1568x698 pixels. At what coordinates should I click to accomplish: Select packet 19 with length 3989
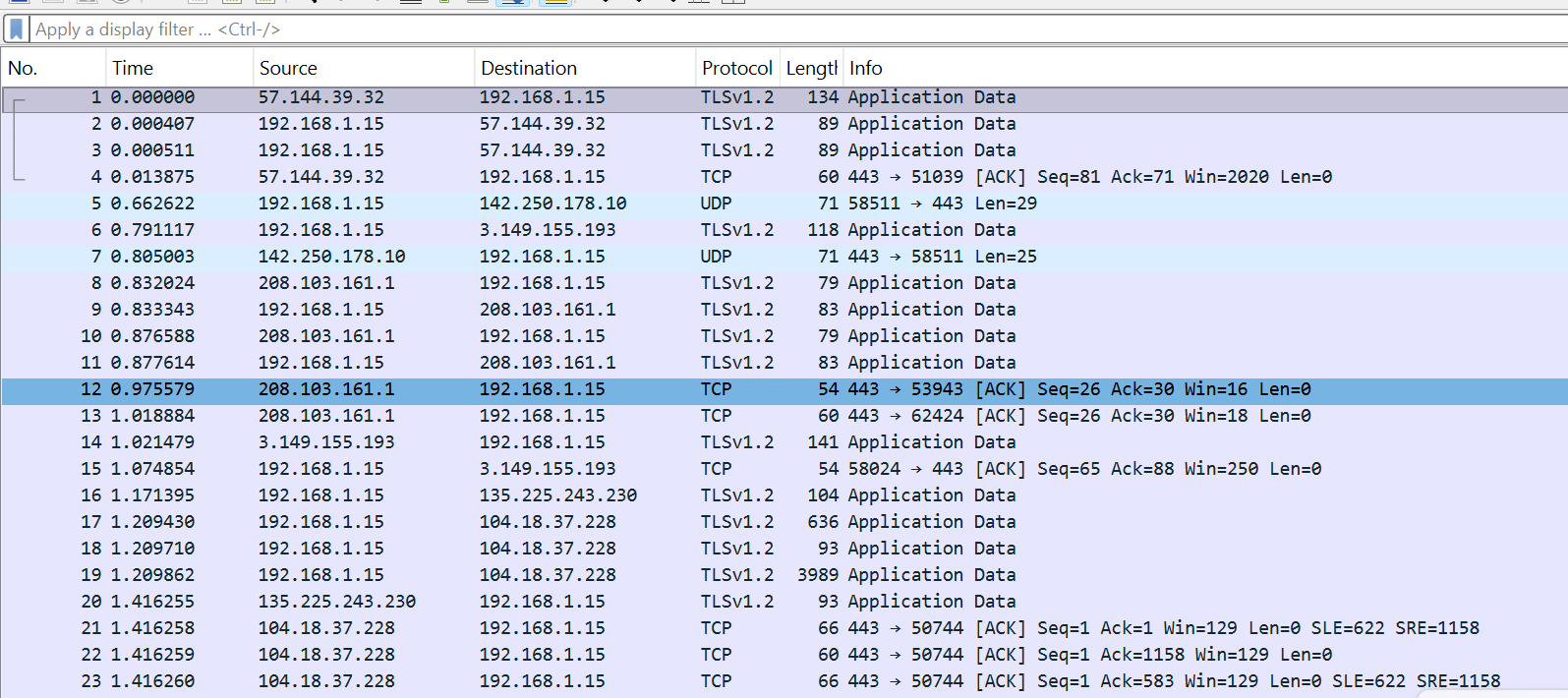coord(784,575)
